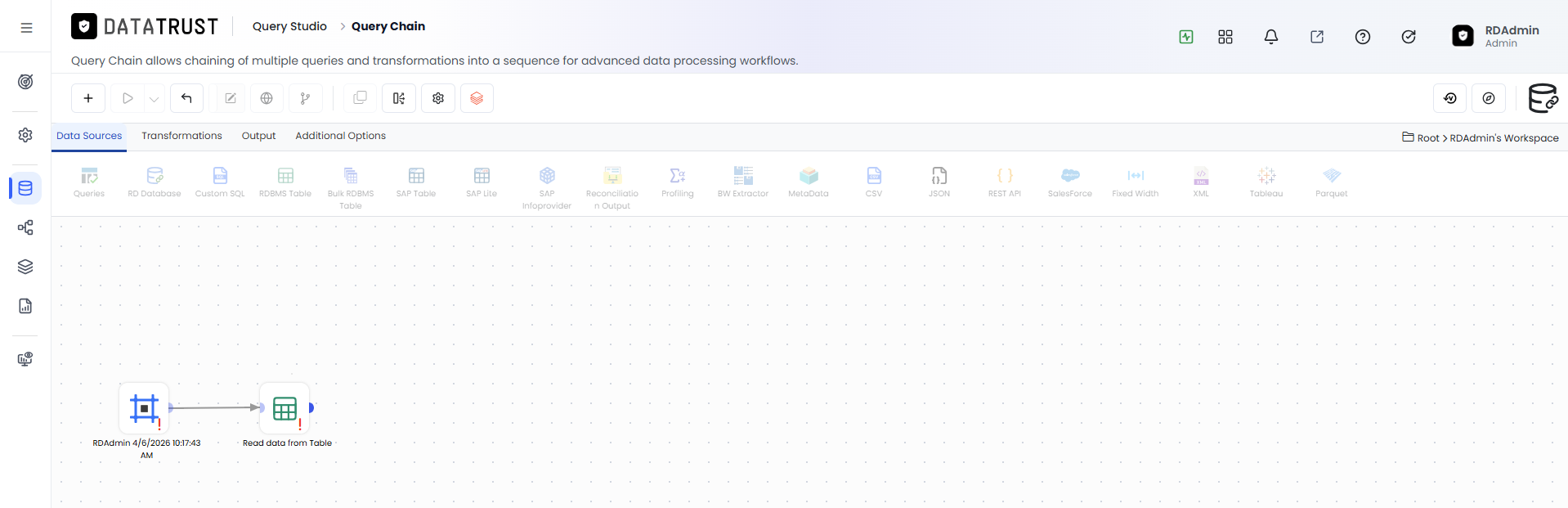Open the RDAdmin user profile menu
This screenshot has height=508, width=1568.
[1496, 36]
